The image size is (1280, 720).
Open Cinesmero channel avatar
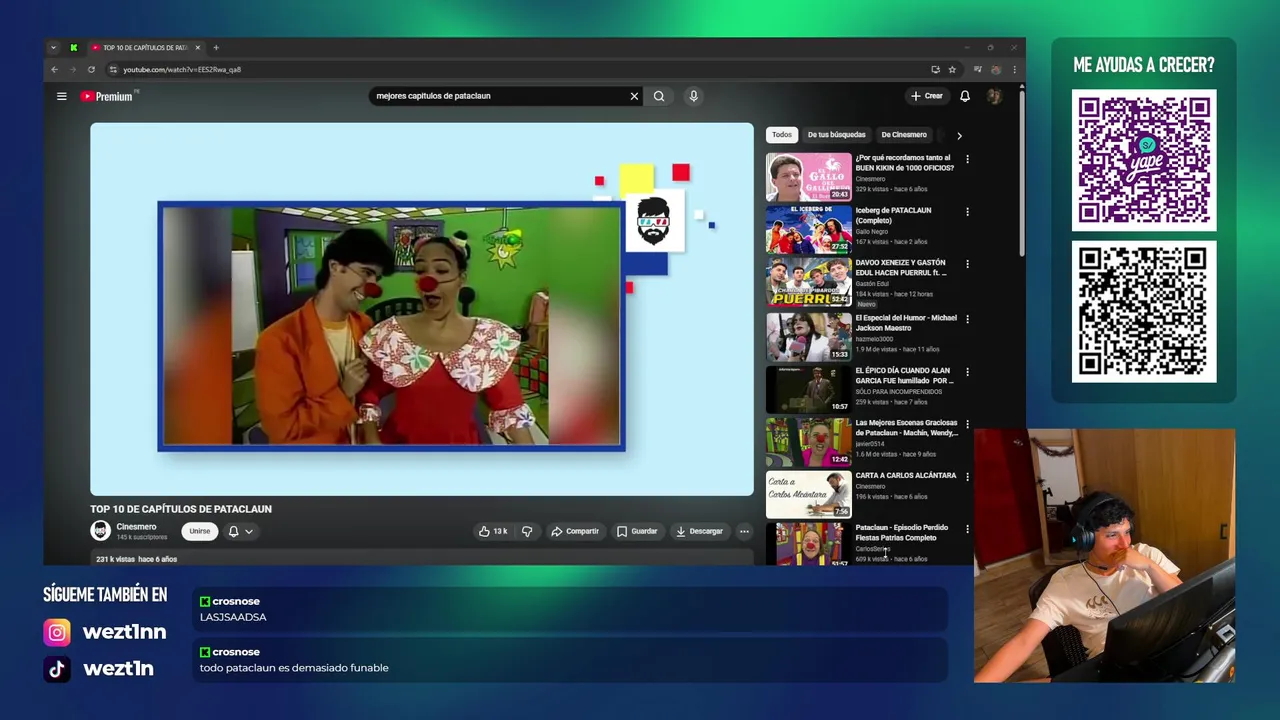100,531
